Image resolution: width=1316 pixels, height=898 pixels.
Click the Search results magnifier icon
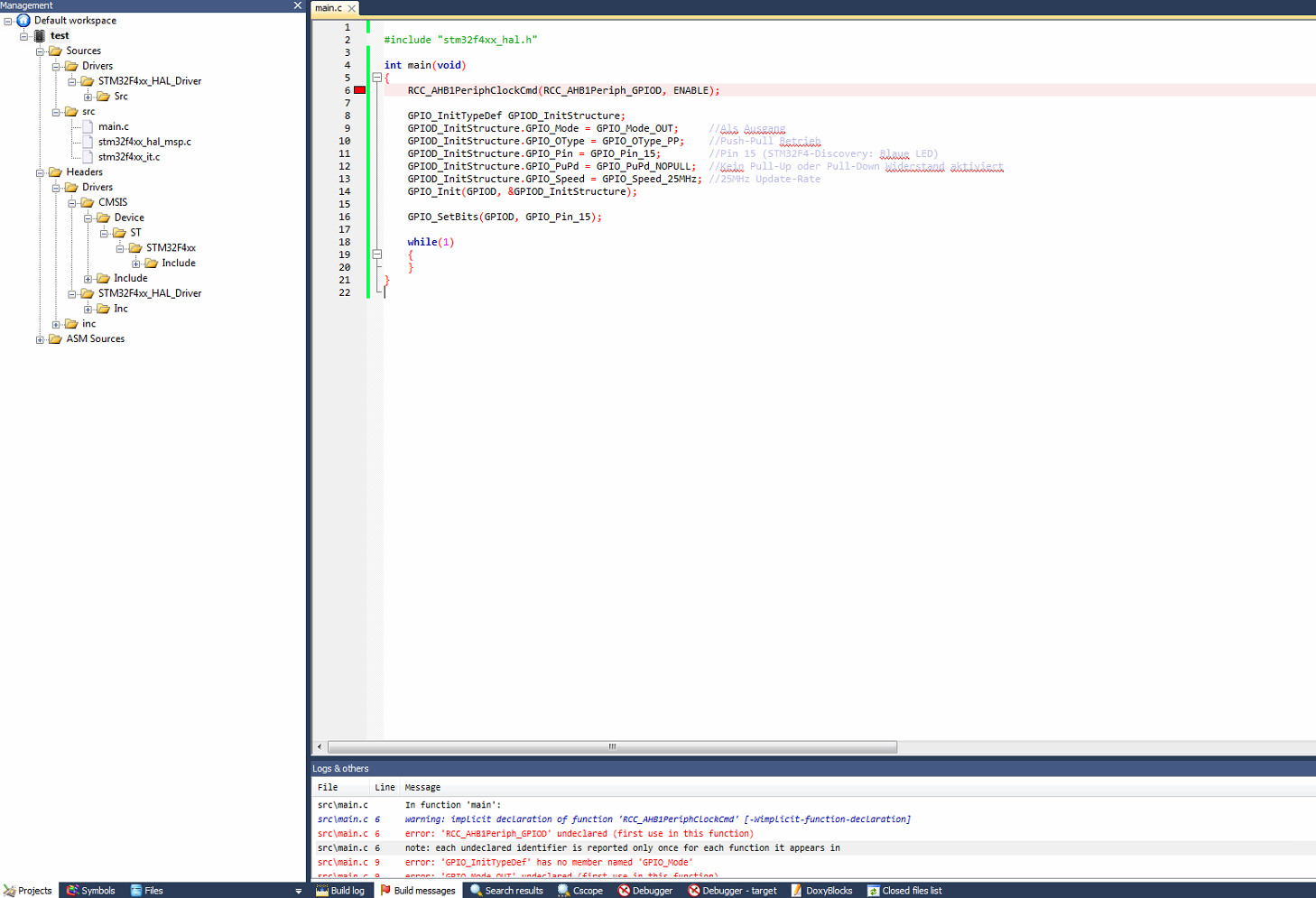tap(476, 891)
